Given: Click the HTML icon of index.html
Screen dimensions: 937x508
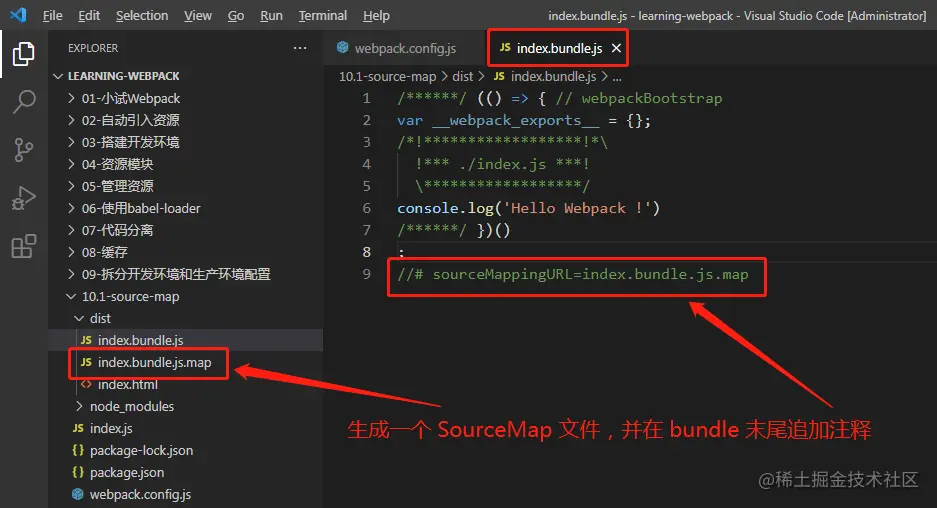Looking at the screenshot, I should 86,384.
